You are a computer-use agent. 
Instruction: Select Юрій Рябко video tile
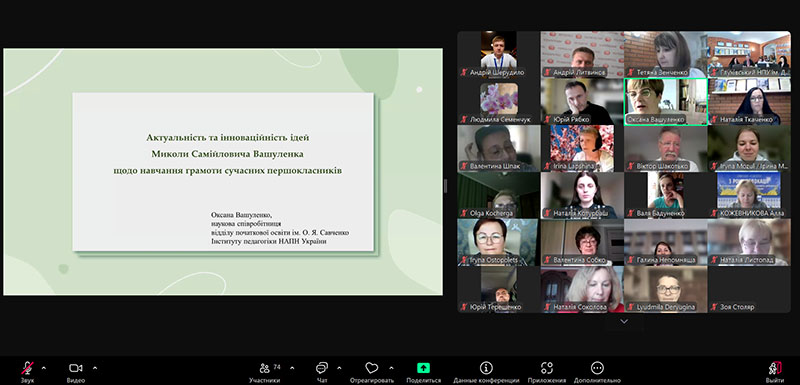point(582,101)
